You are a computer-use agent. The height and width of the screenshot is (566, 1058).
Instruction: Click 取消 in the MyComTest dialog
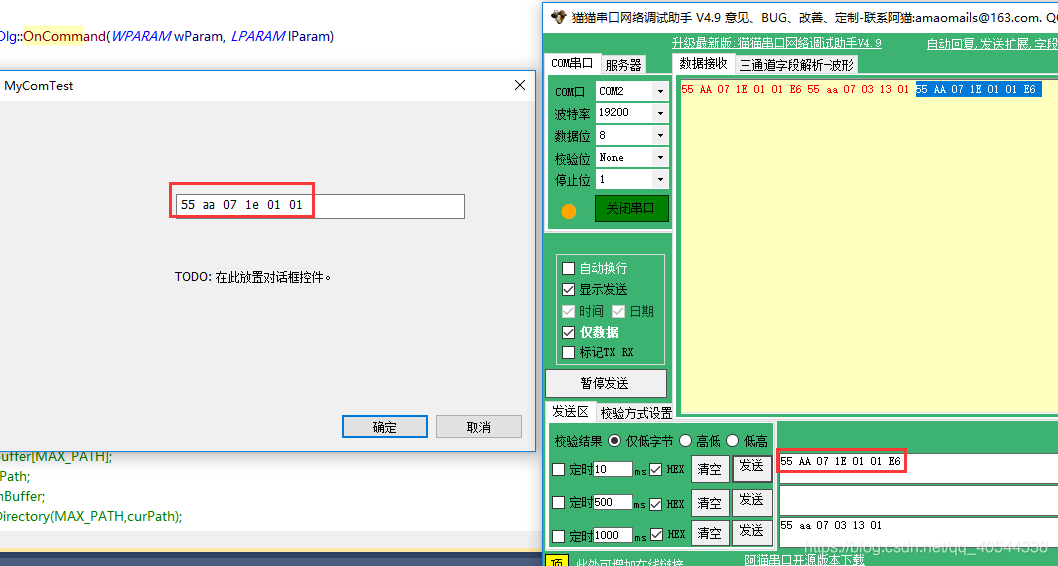[x=478, y=426]
